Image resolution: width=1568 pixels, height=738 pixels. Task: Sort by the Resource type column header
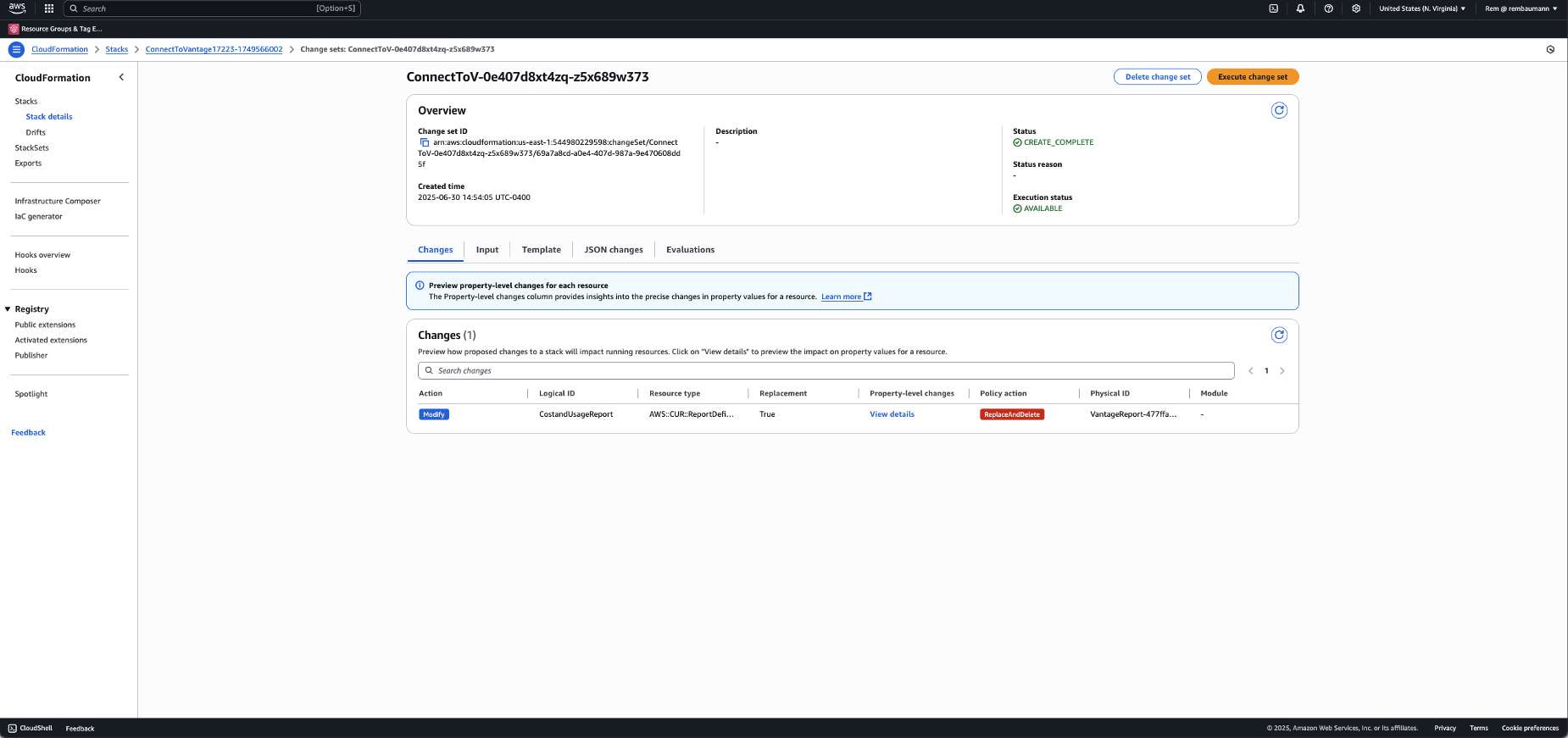click(675, 393)
